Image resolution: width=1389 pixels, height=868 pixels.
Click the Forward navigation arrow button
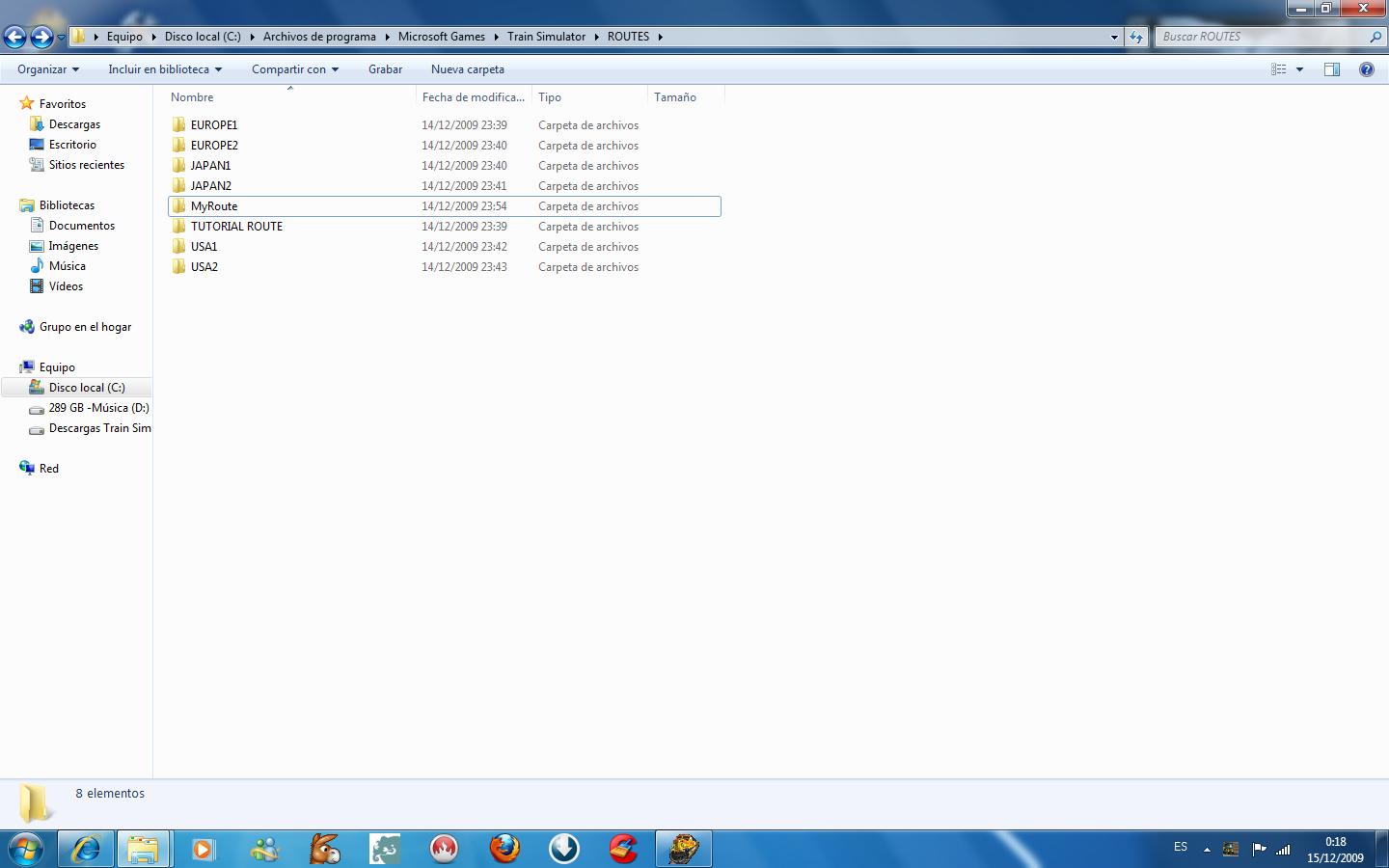point(41,38)
